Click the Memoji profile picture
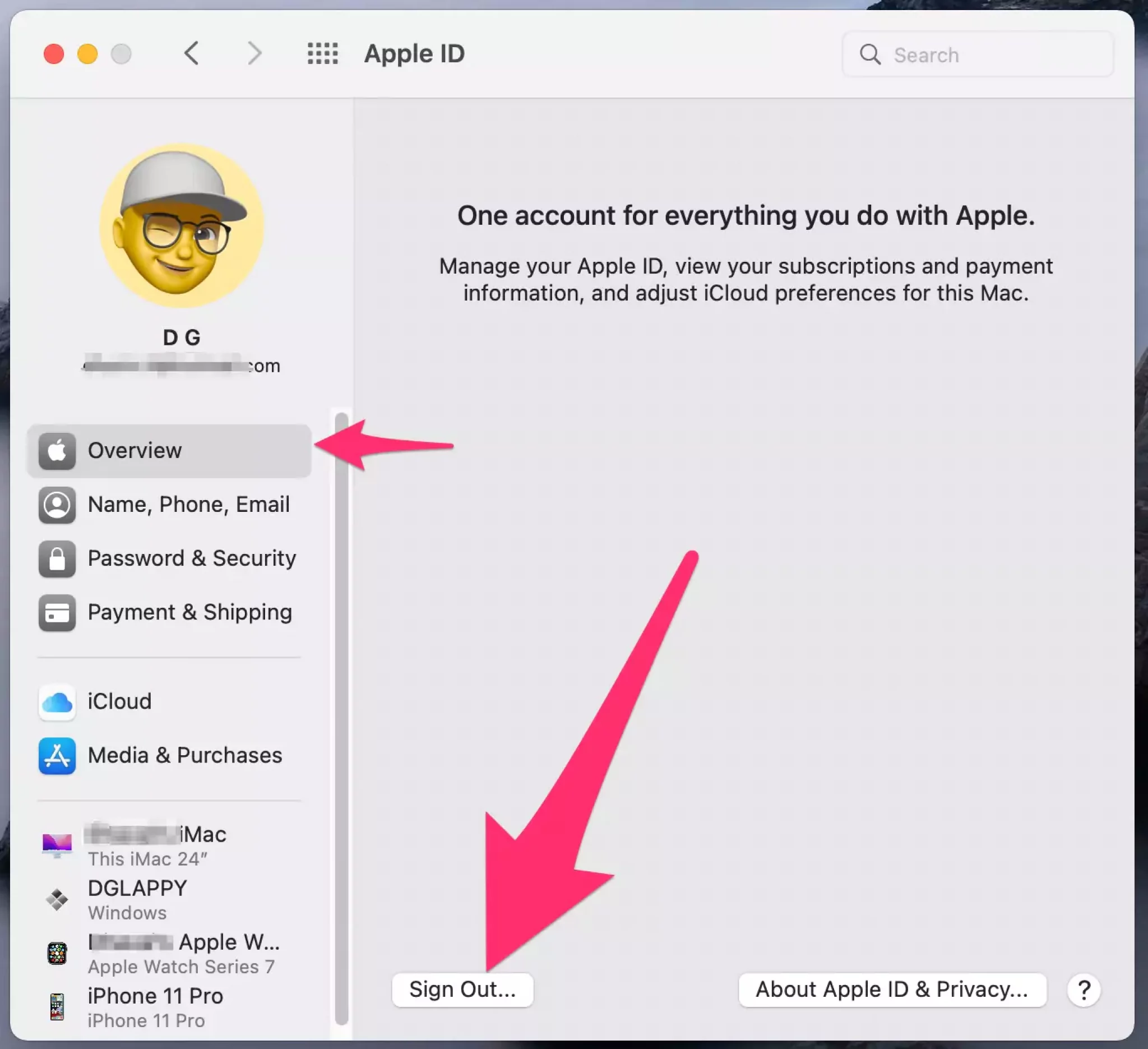Viewport: 1148px width, 1049px height. pyautogui.click(x=182, y=225)
